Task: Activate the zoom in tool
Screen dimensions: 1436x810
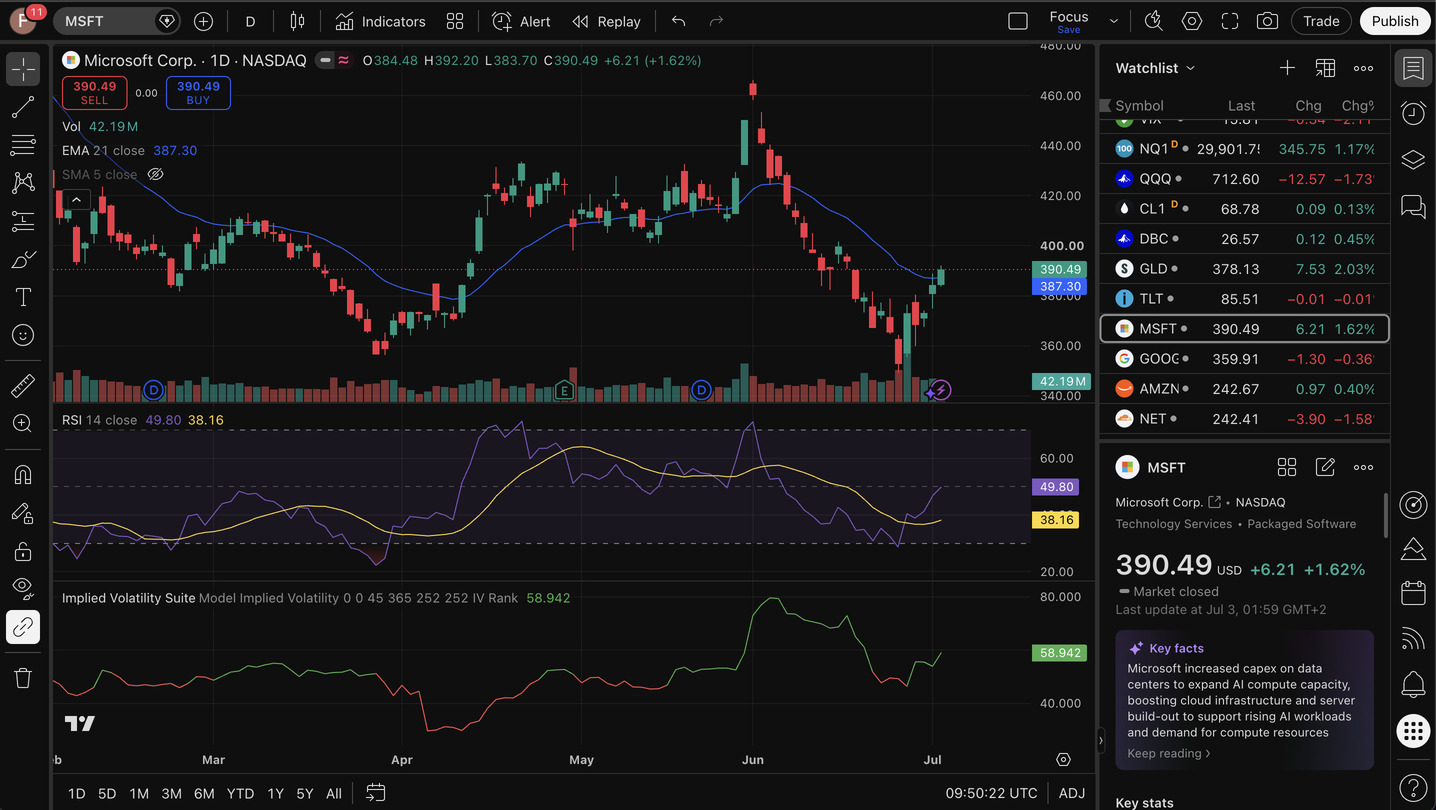Action: [x=23, y=423]
